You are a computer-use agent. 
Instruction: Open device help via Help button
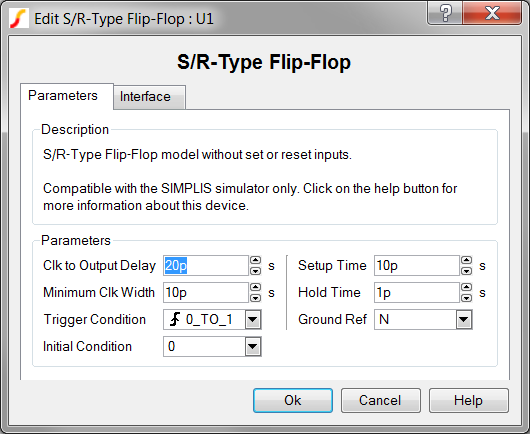(x=469, y=401)
